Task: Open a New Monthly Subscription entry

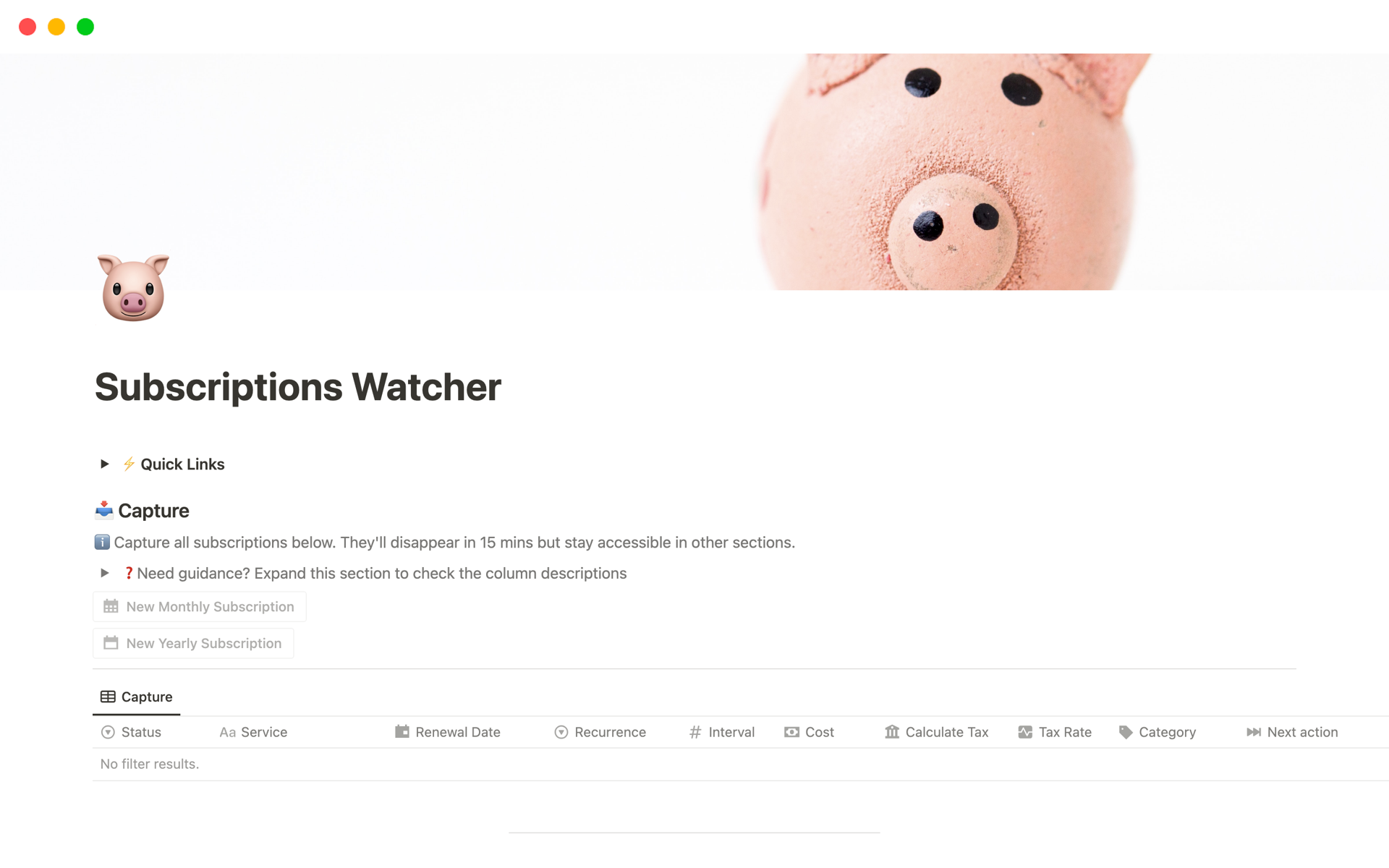Action: 200,606
